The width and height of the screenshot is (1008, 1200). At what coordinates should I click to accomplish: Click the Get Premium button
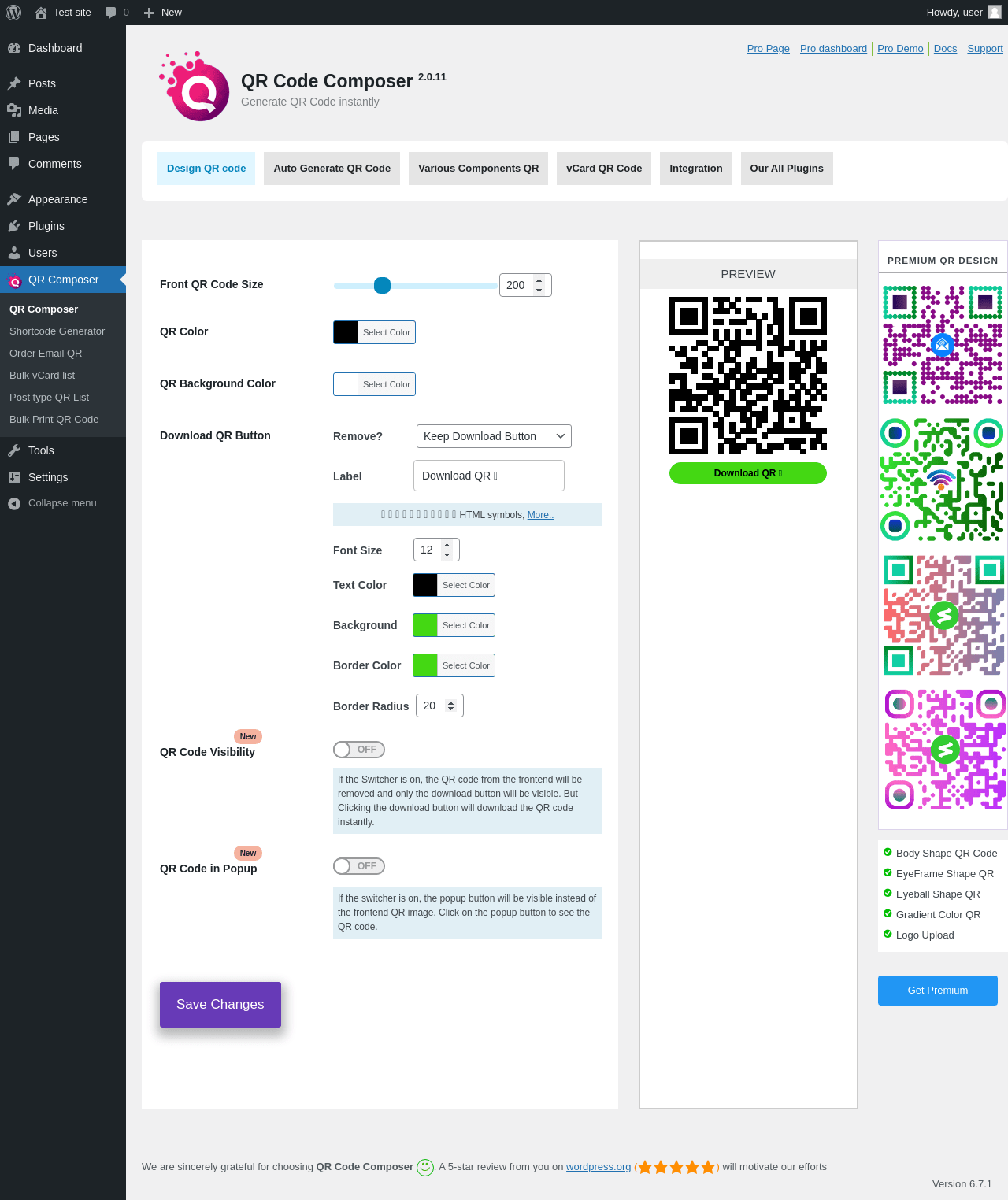point(938,991)
